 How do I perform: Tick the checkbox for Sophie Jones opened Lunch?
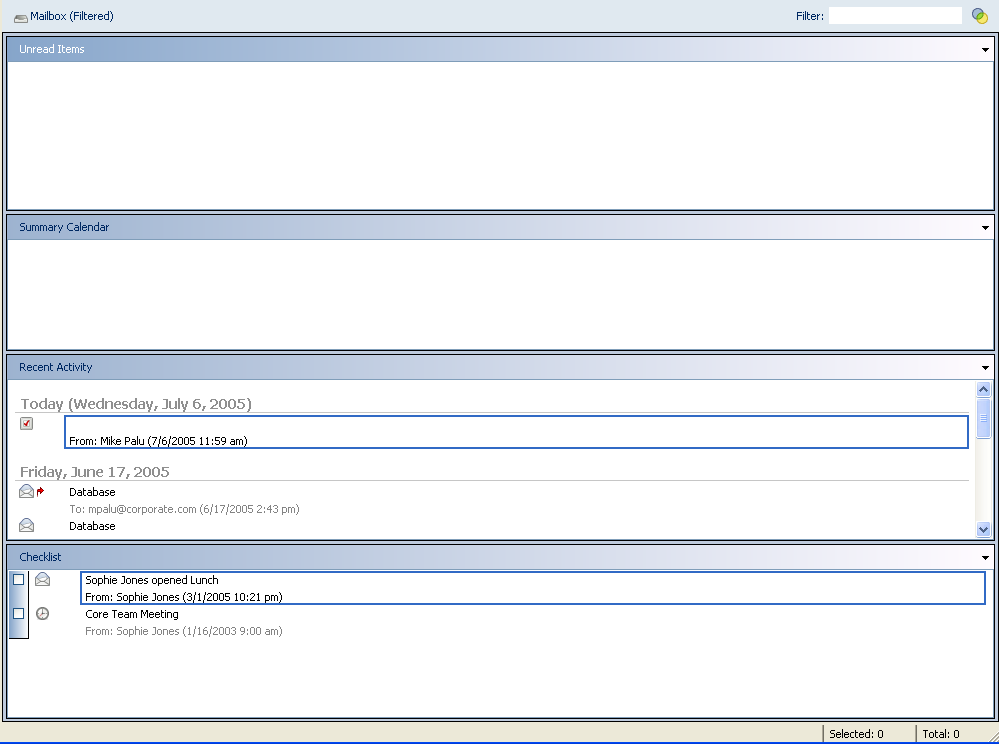tap(18, 580)
